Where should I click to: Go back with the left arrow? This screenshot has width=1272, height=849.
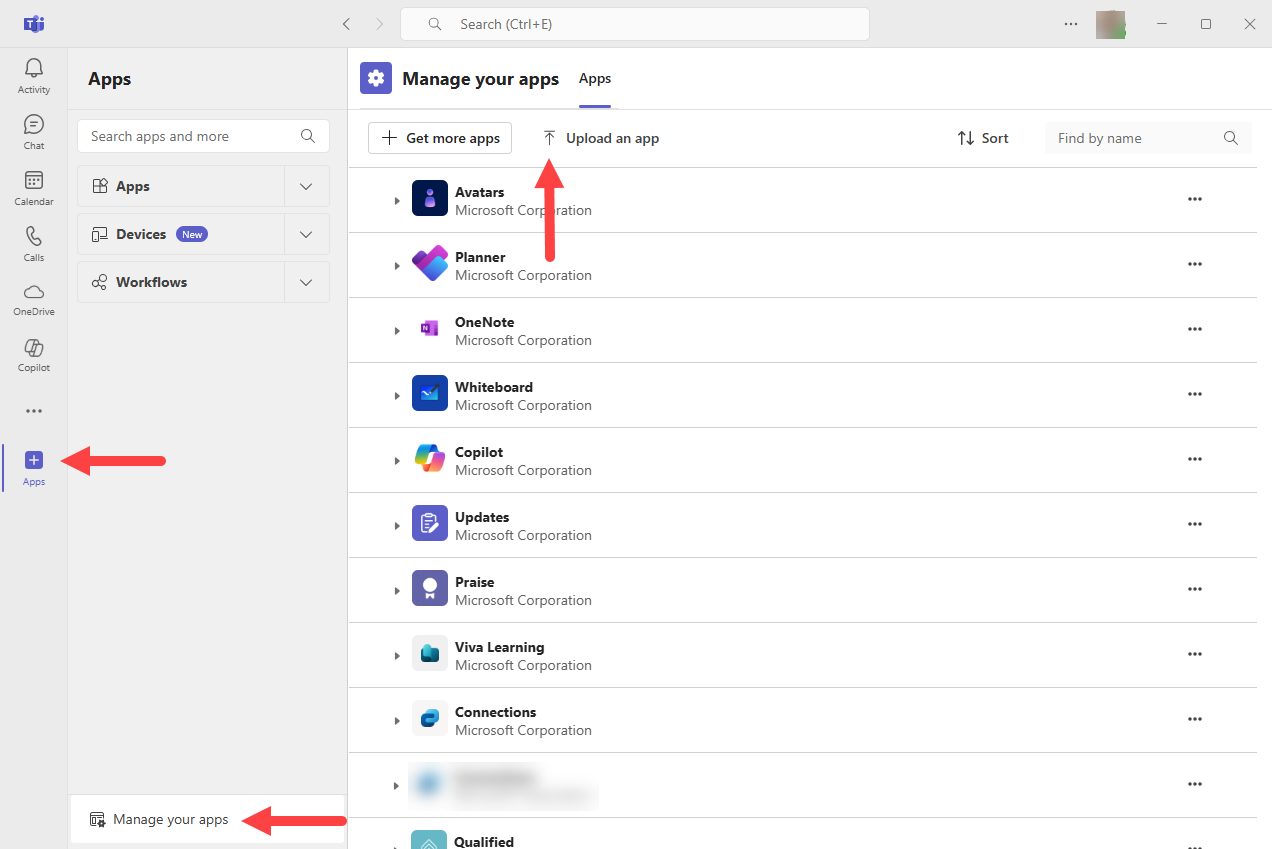click(x=346, y=24)
